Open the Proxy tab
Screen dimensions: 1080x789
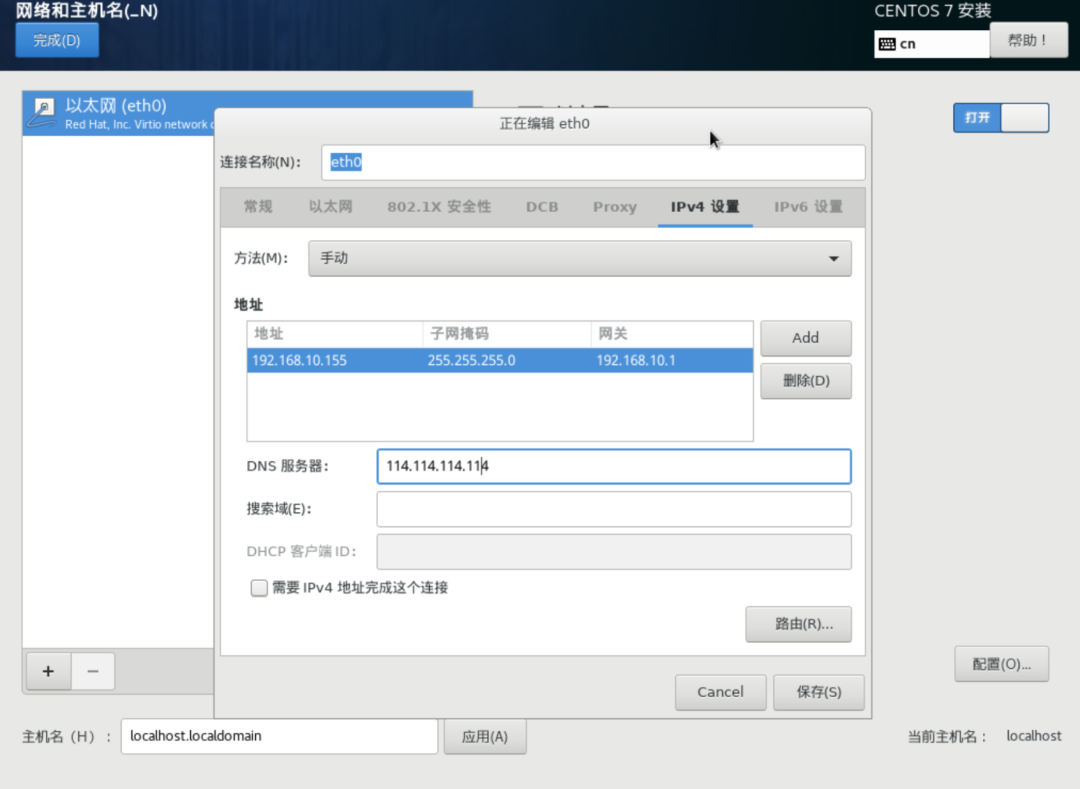[615, 207]
